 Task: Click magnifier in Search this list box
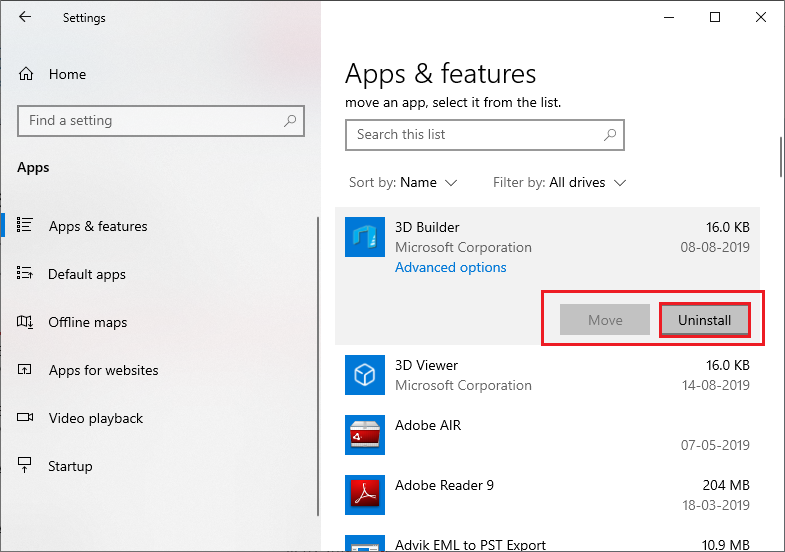[610, 135]
